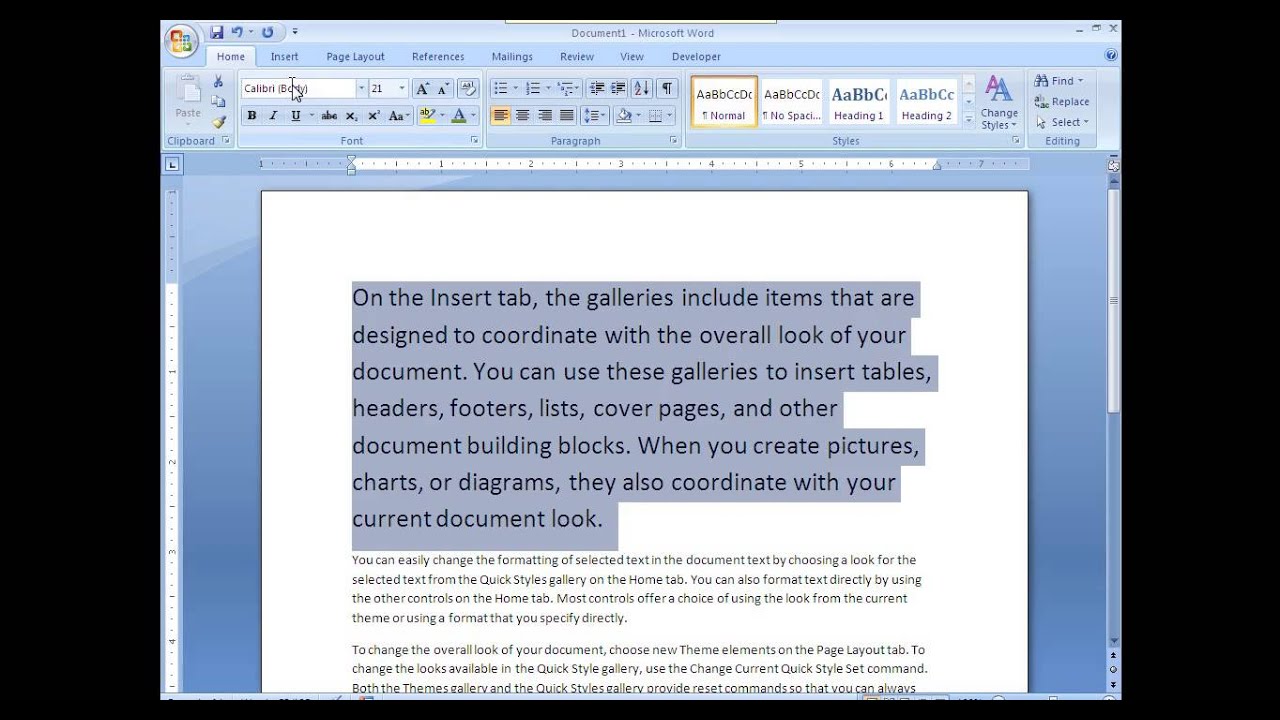Open Change Case dropdown

coord(398,116)
